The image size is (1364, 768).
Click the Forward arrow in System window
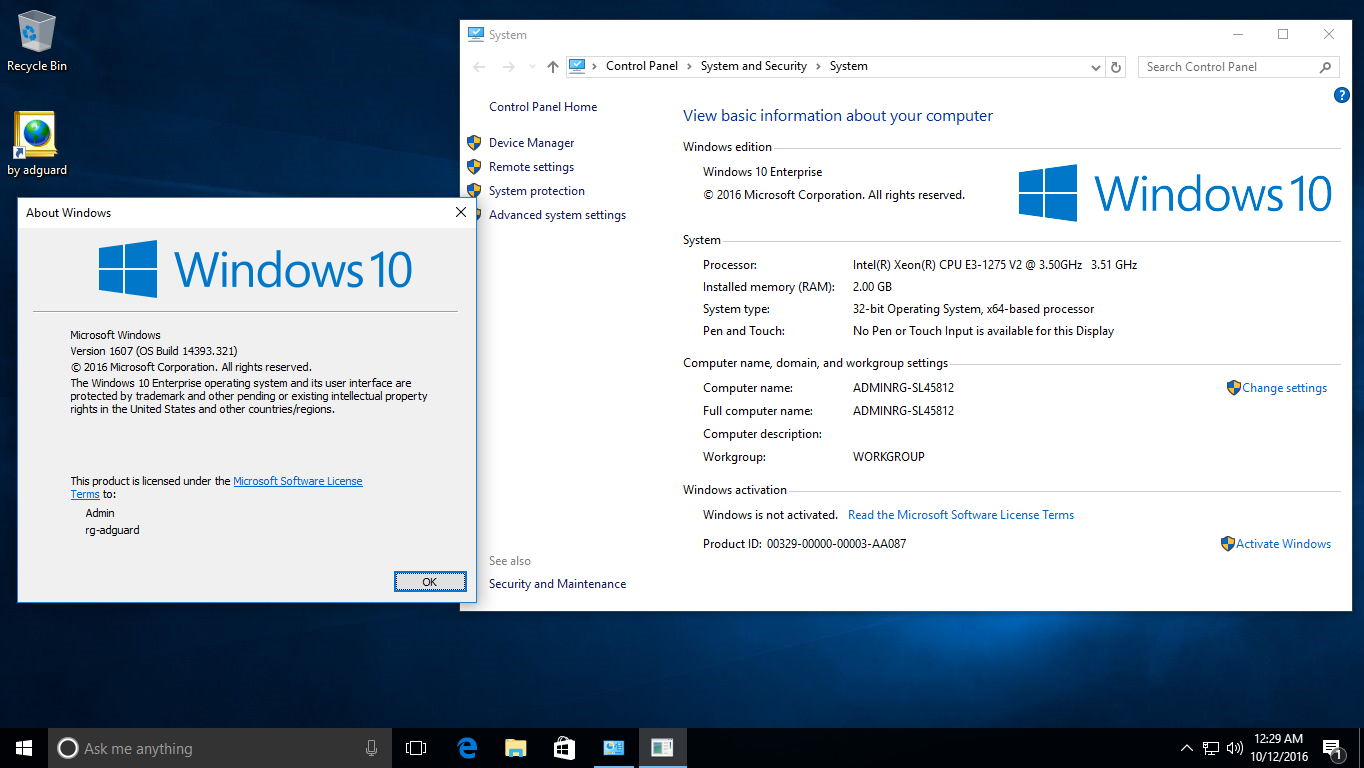coord(508,67)
